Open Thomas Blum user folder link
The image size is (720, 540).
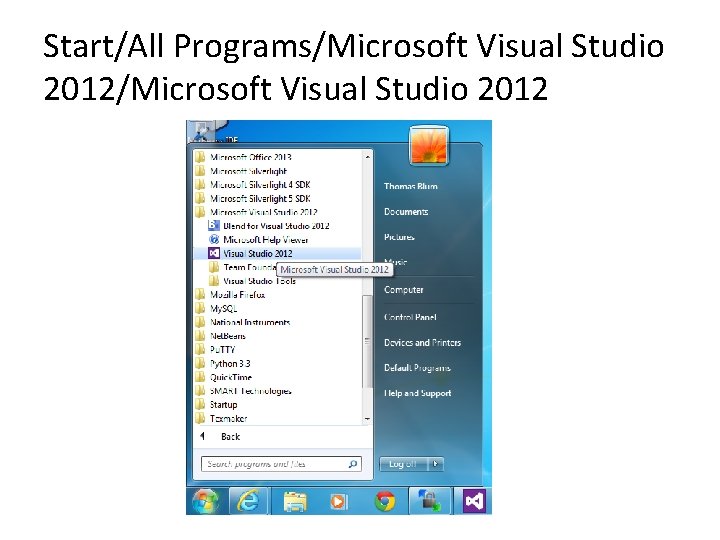[x=411, y=186]
